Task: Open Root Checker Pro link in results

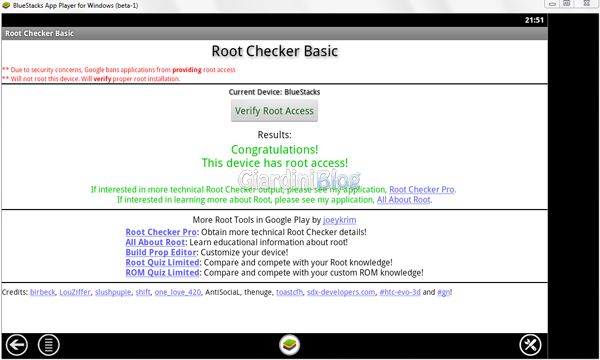Action: 422,189
